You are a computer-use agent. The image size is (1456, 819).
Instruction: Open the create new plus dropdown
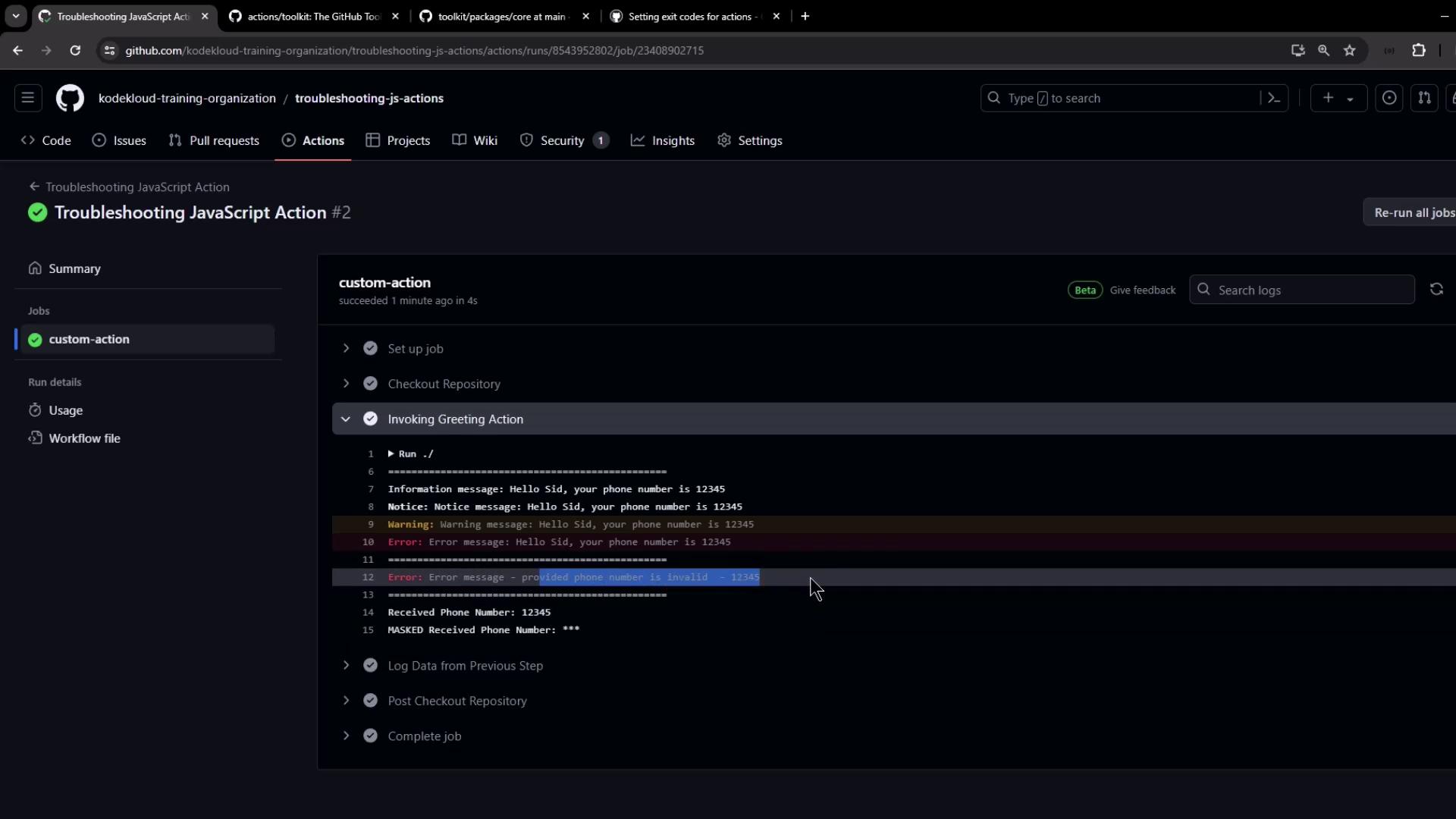(1338, 99)
